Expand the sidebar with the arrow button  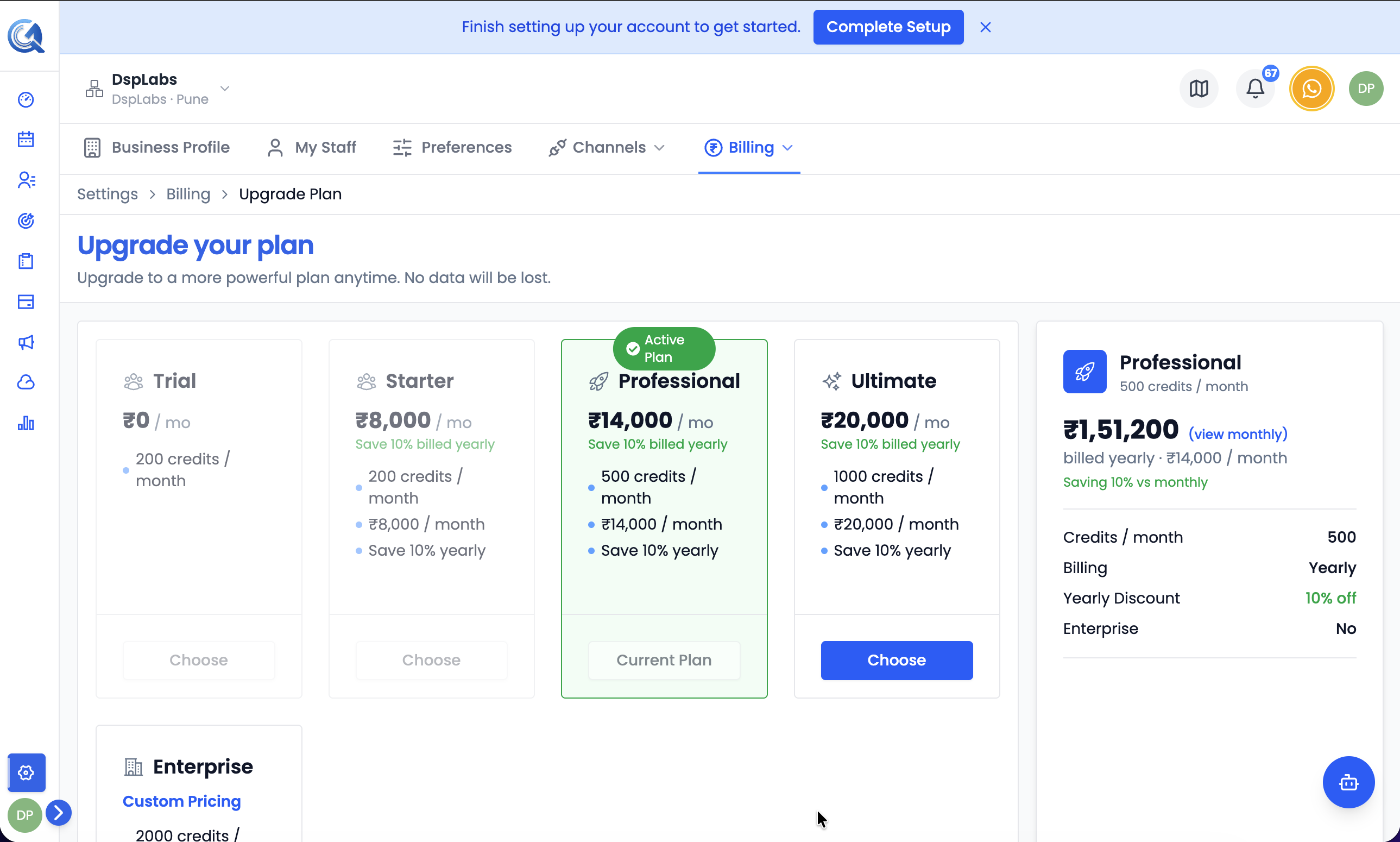pyautogui.click(x=59, y=813)
